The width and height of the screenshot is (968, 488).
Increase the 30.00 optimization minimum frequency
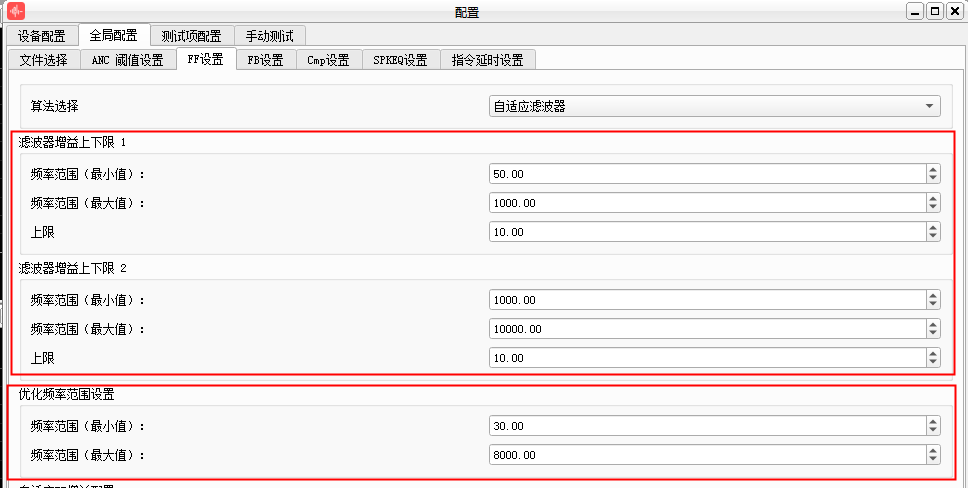[x=933, y=421]
